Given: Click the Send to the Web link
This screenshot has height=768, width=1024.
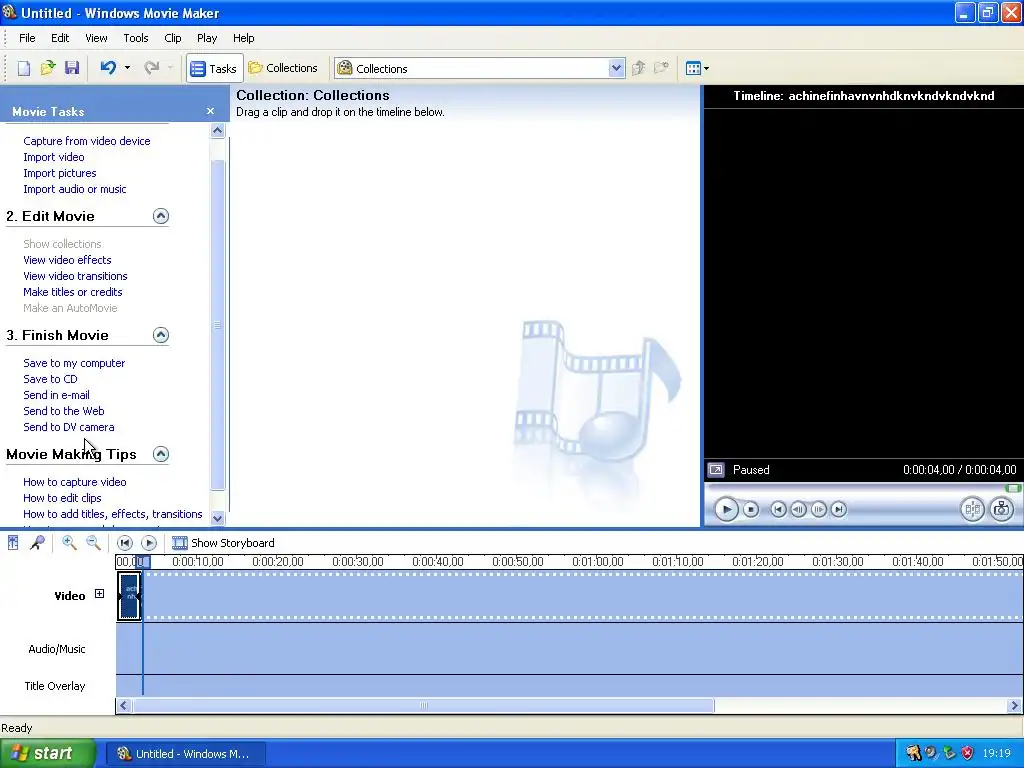Looking at the screenshot, I should (63, 411).
